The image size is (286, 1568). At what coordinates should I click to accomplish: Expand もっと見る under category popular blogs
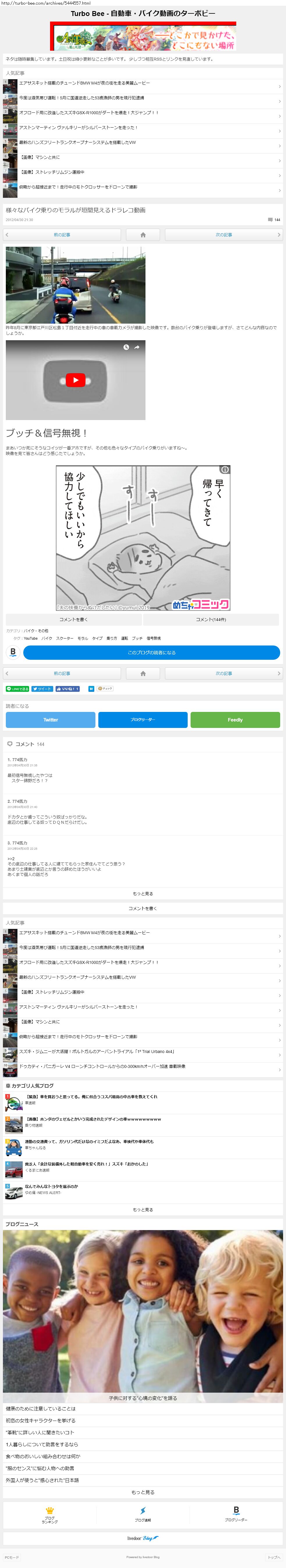(x=143, y=1209)
